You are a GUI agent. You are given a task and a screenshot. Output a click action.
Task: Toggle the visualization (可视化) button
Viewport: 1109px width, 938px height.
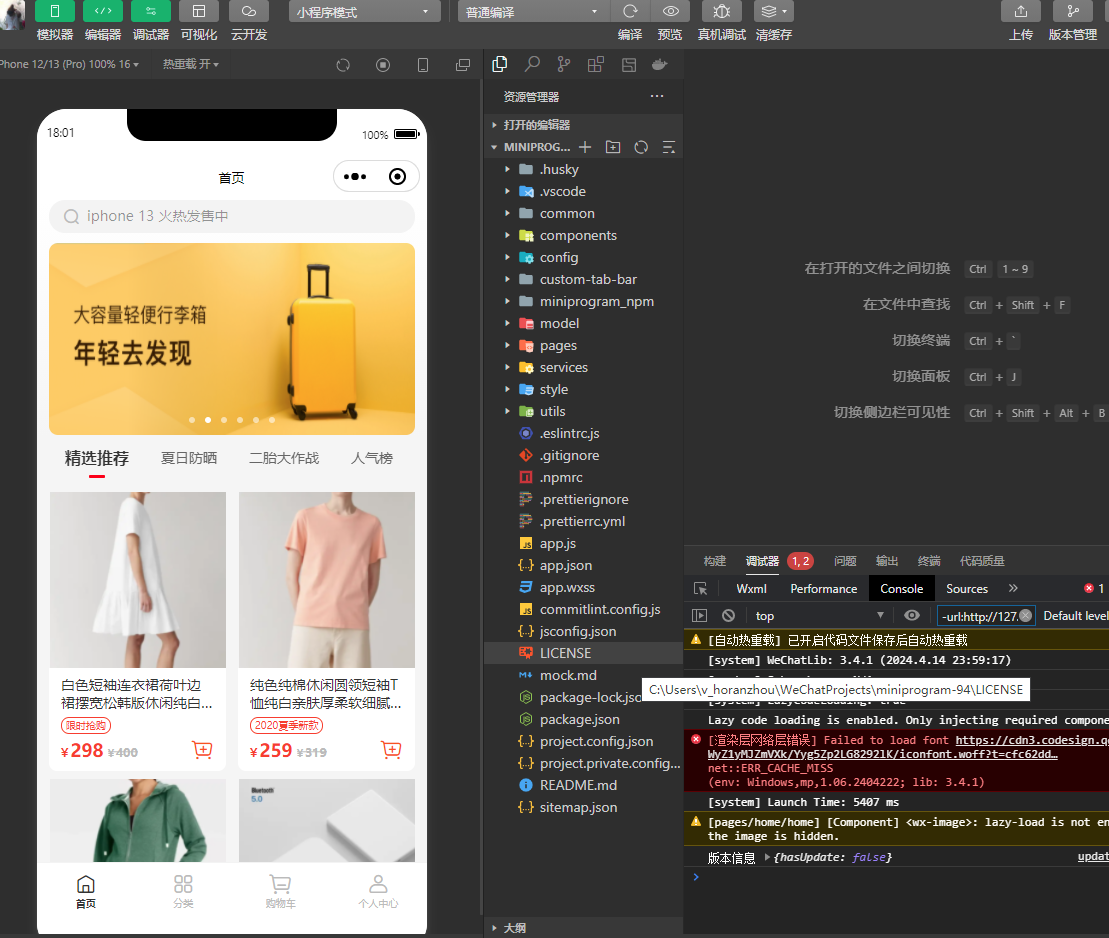click(199, 11)
